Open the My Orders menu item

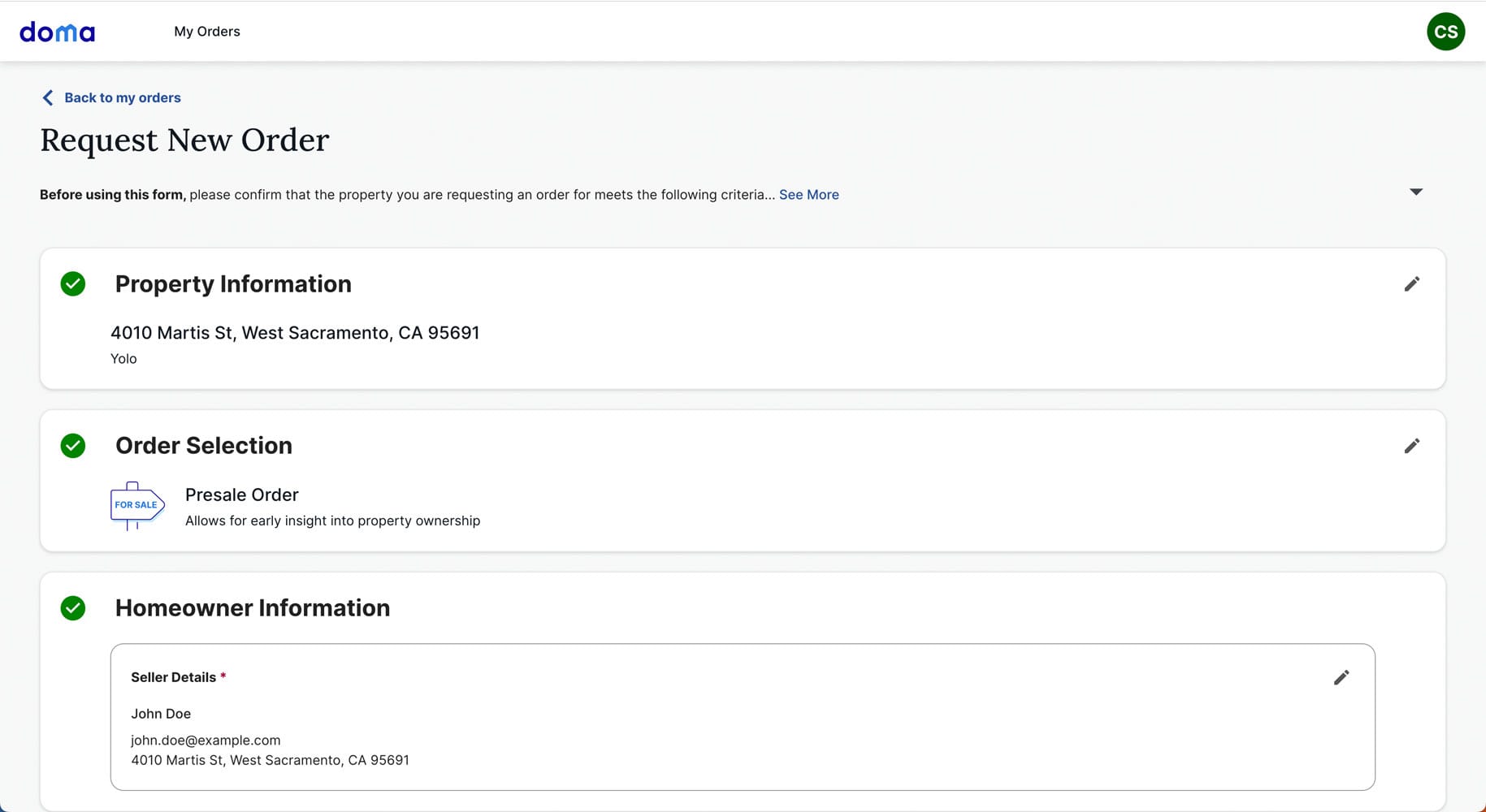[207, 32]
